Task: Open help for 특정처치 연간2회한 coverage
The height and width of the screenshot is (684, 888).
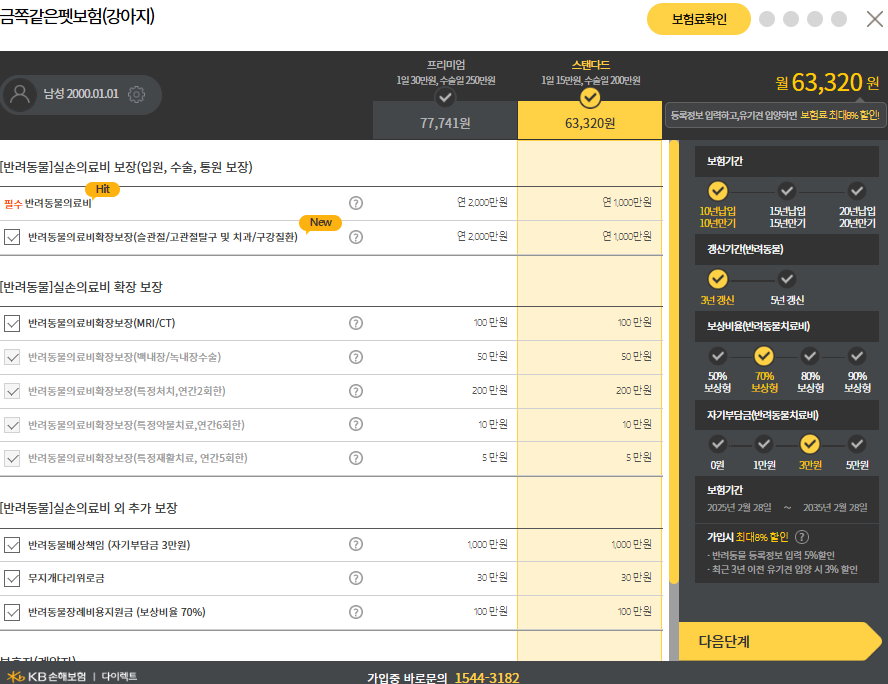Action: click(356, 391)
